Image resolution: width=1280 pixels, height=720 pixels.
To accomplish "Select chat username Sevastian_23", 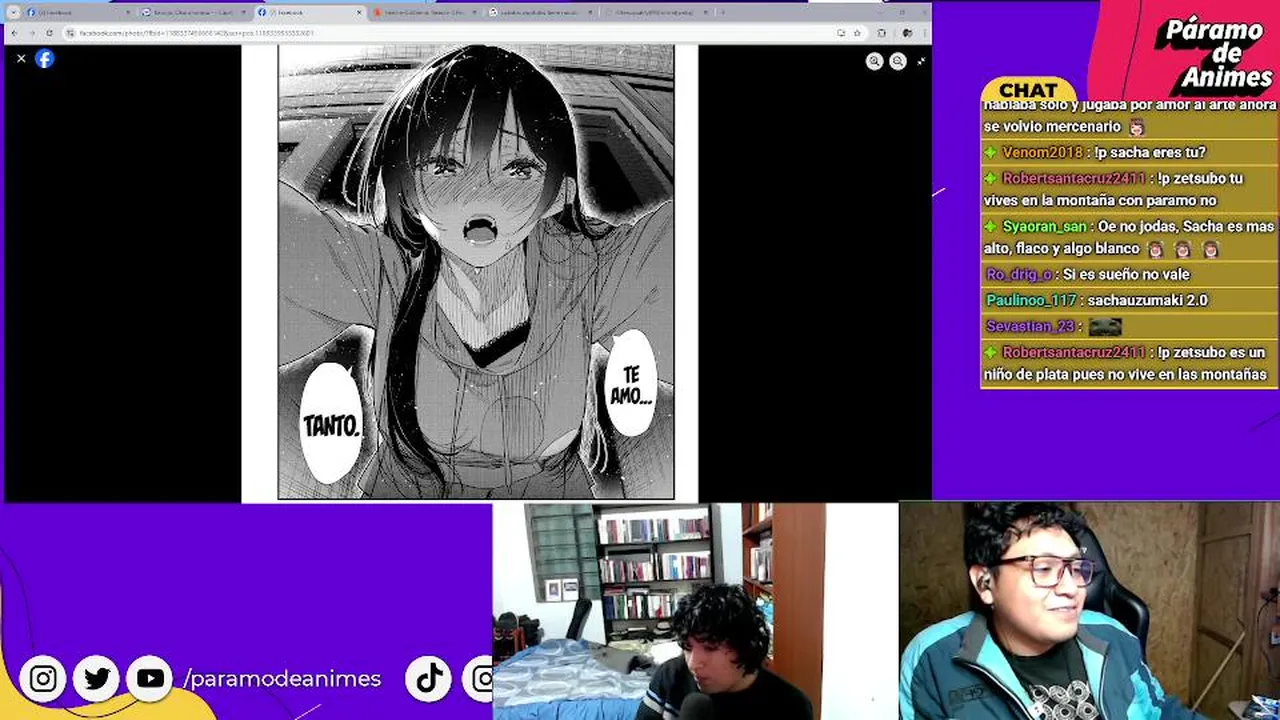I will click(1030, 326).
